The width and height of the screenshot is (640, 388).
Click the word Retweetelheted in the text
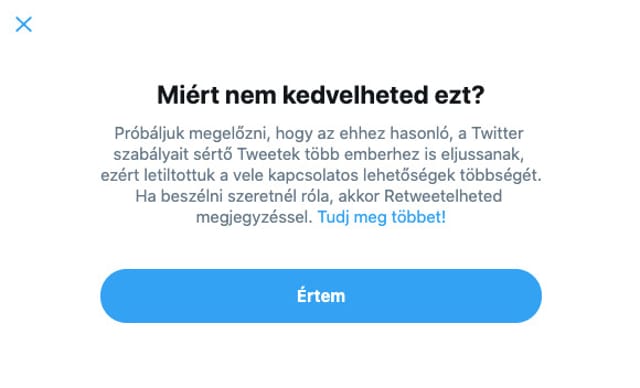(443, 196)
